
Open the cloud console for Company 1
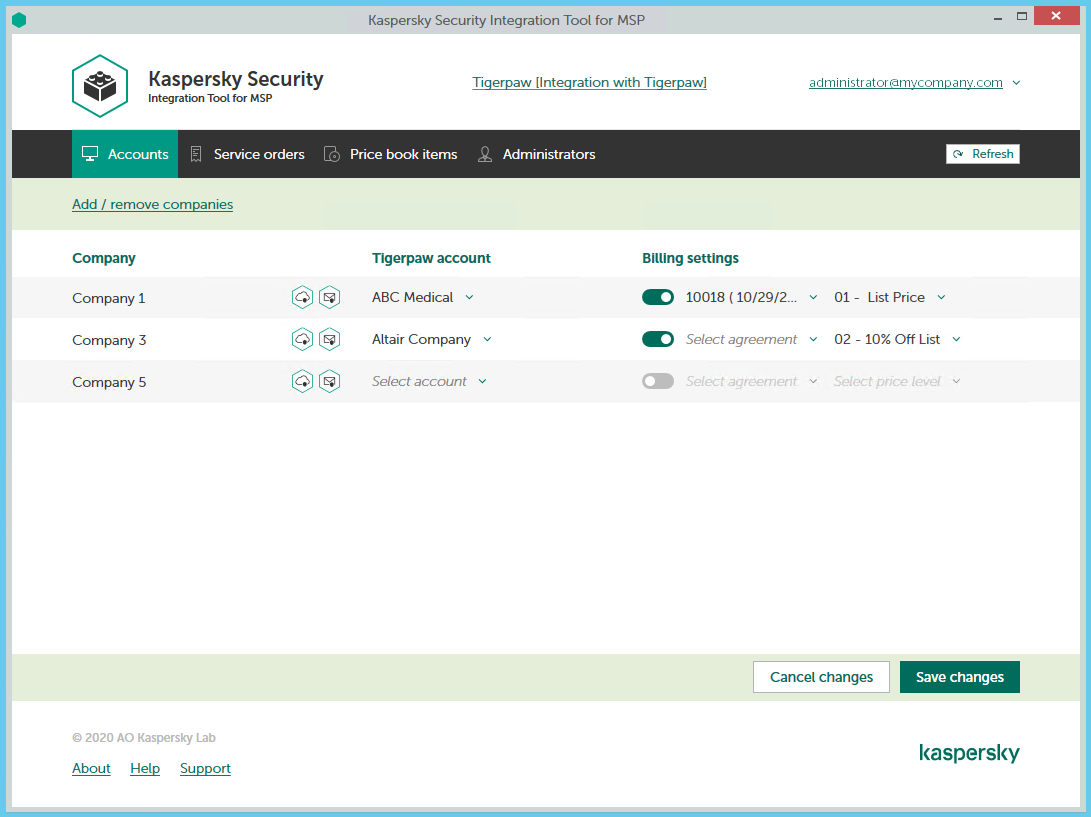(302, 297)
